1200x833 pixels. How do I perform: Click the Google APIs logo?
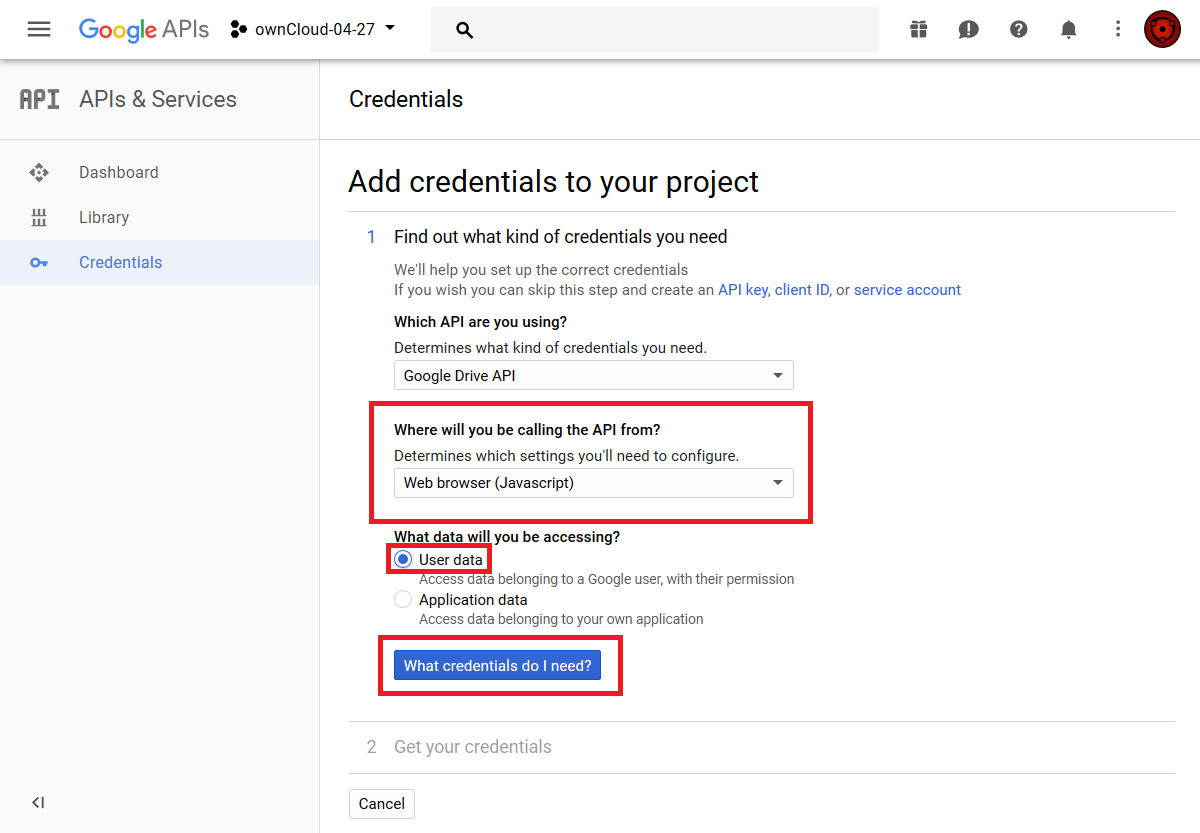click(143, 29)
